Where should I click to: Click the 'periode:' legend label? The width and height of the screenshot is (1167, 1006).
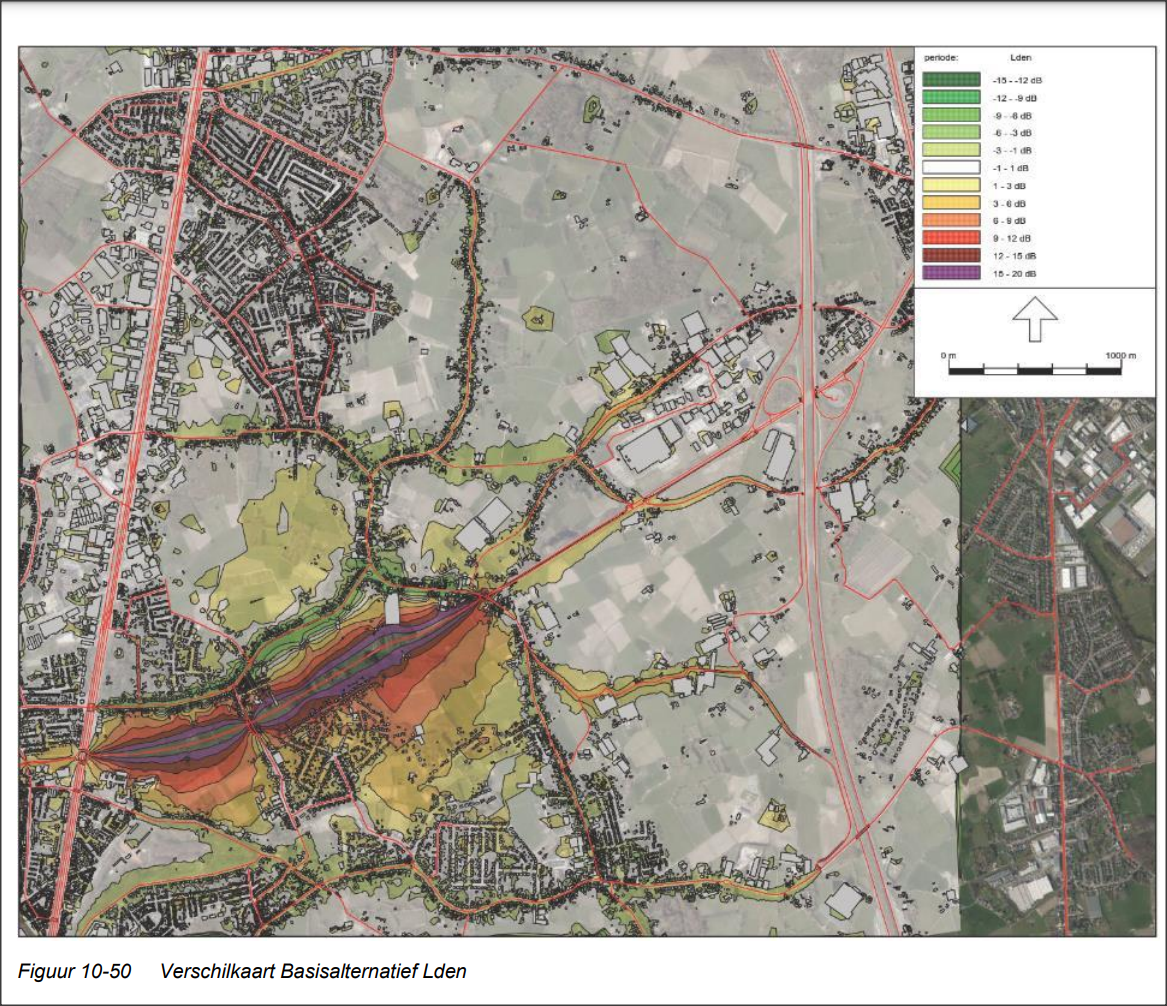942,58
